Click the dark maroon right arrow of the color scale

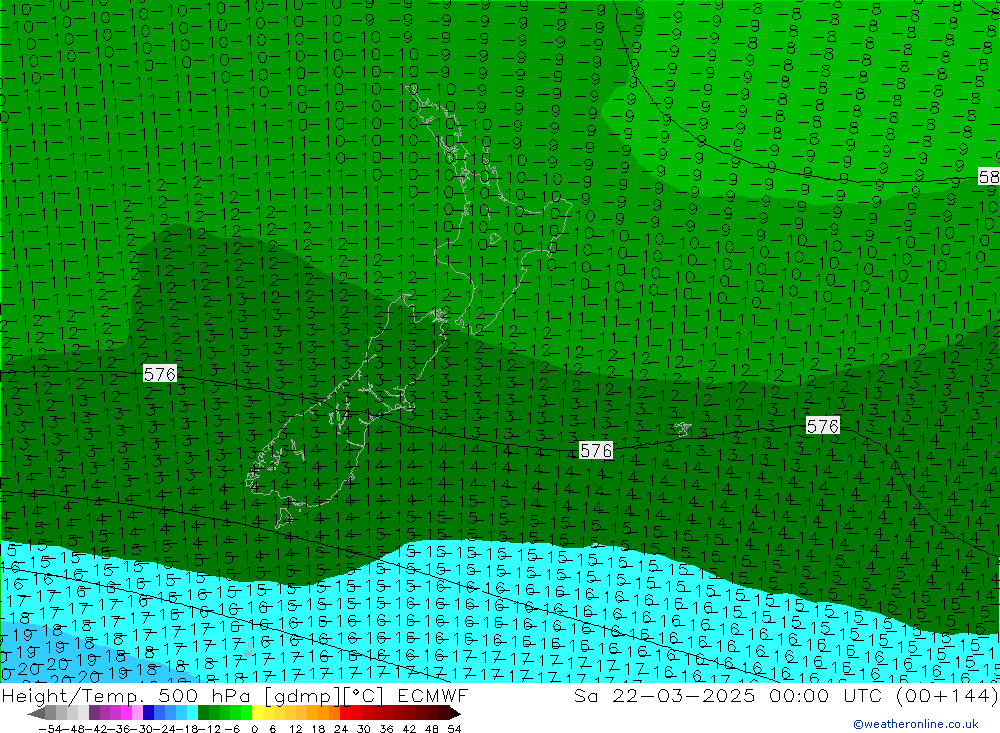click(x=455, y=713)
